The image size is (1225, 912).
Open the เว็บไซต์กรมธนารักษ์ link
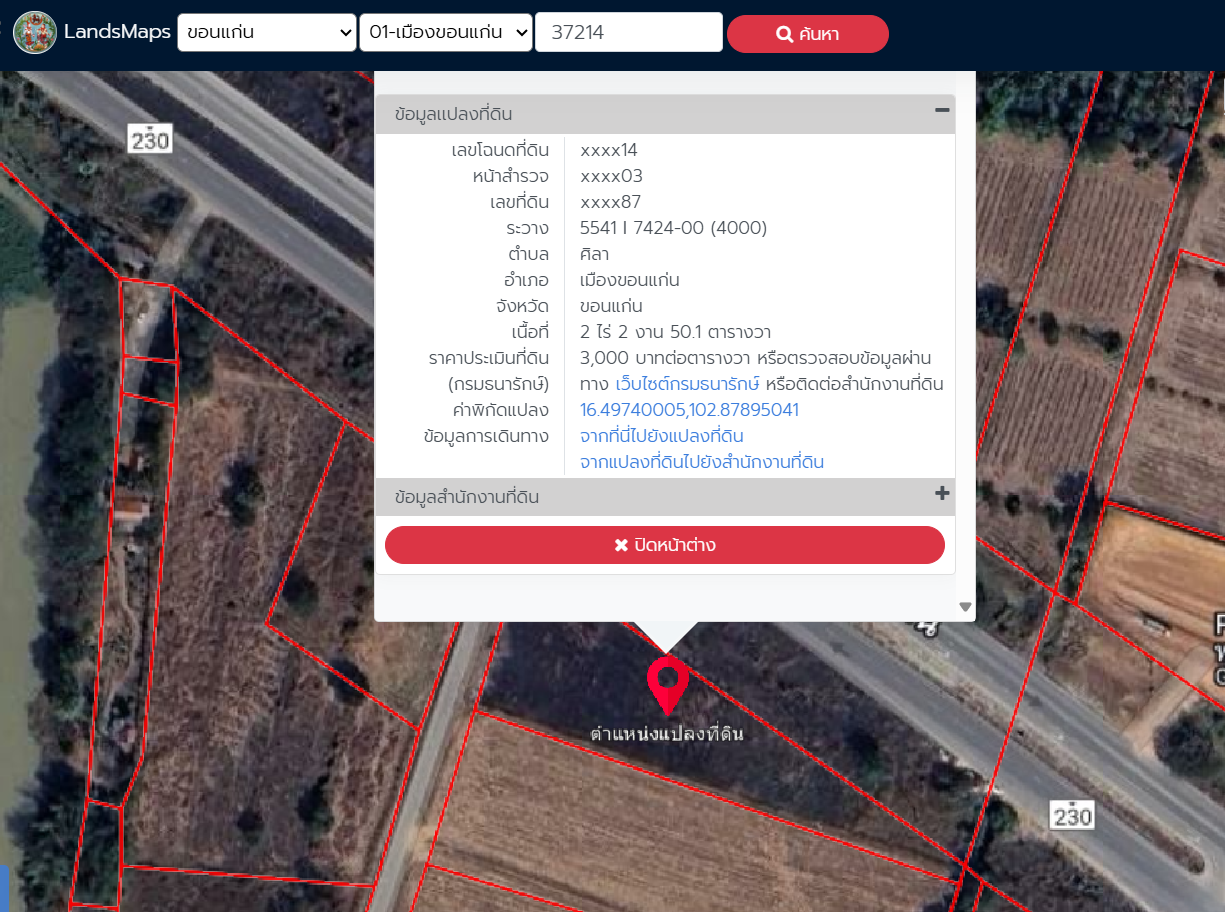(688, 384)
